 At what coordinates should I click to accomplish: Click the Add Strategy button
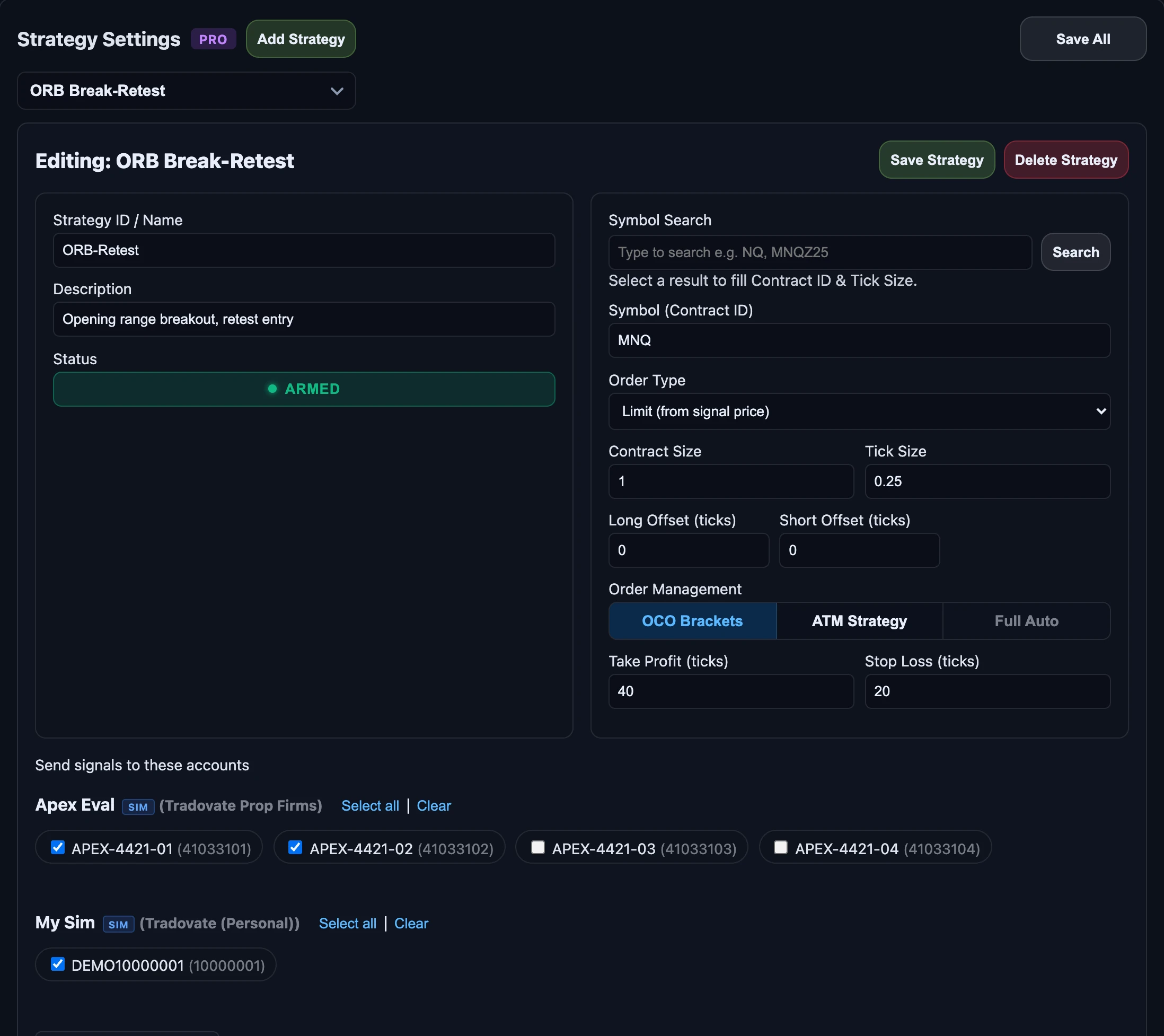coord(301,39)
